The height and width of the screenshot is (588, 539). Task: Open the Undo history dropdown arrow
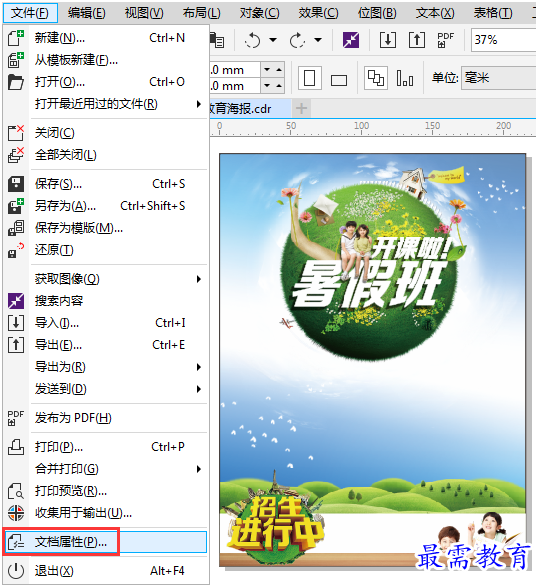(x=273, y=40)
